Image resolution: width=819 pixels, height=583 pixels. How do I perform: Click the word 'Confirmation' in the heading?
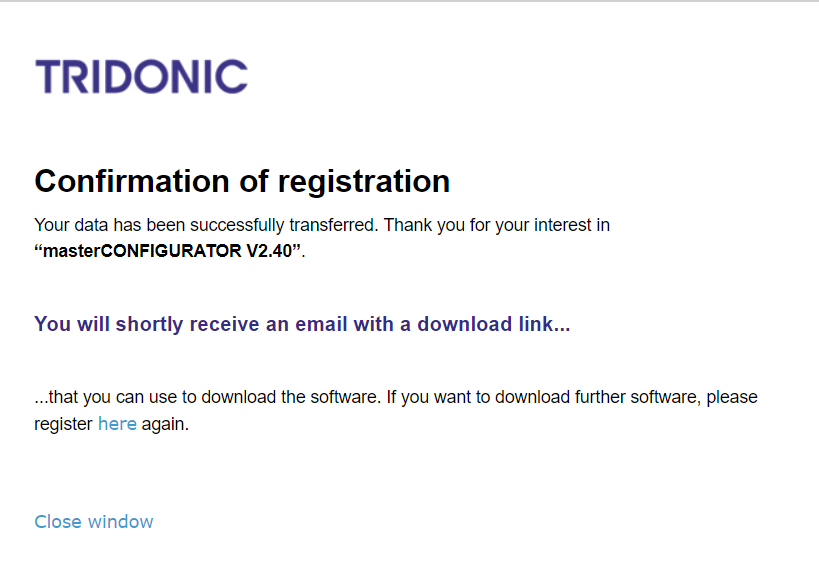click(x=132, y=181)
